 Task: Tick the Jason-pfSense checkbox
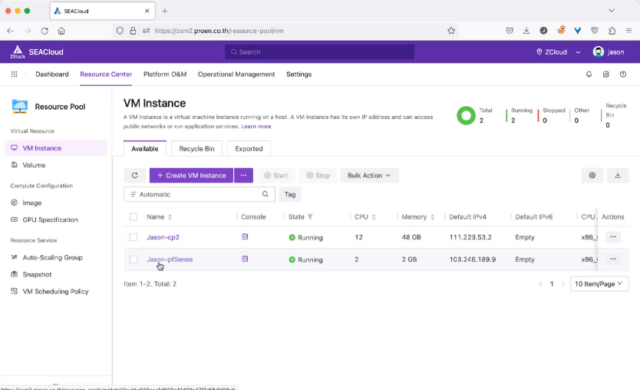point(133,259)
